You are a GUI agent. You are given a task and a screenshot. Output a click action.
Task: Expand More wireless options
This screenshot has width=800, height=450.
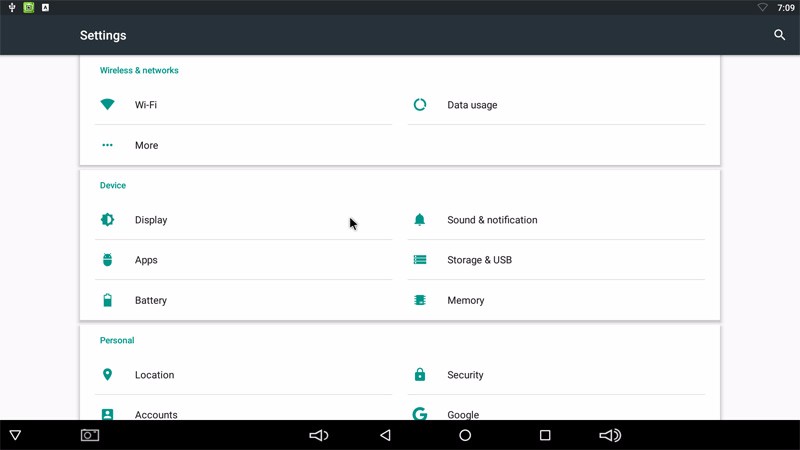click(146, 146)
